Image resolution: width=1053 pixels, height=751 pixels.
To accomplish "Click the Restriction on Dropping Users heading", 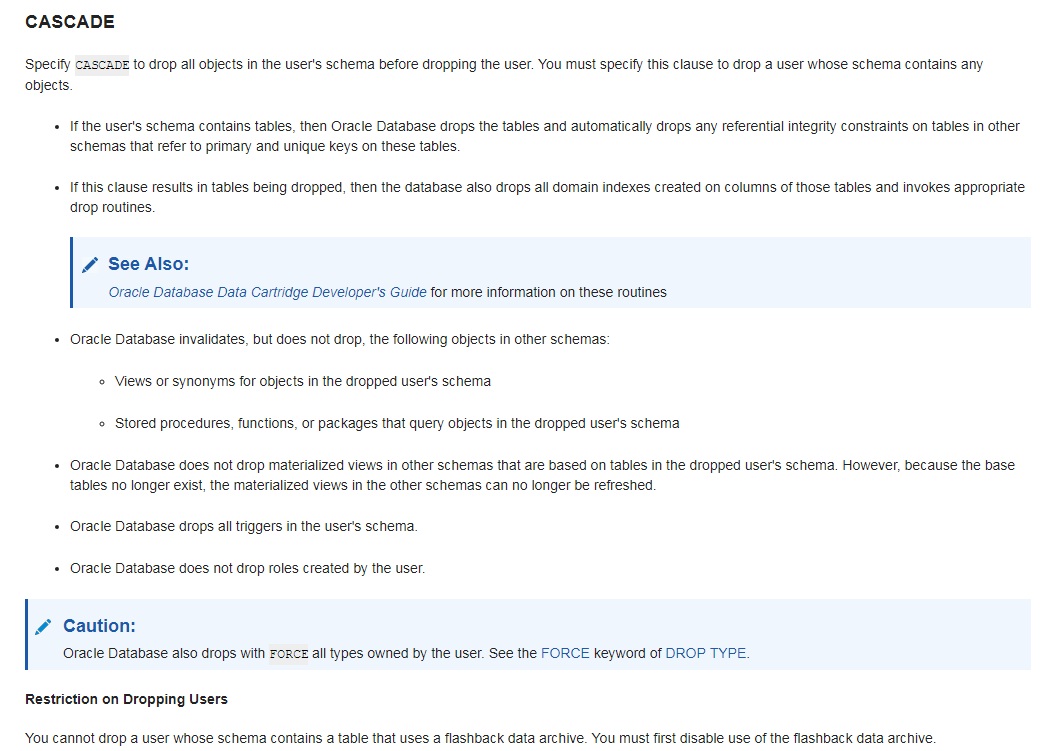I will coord(126,699).
